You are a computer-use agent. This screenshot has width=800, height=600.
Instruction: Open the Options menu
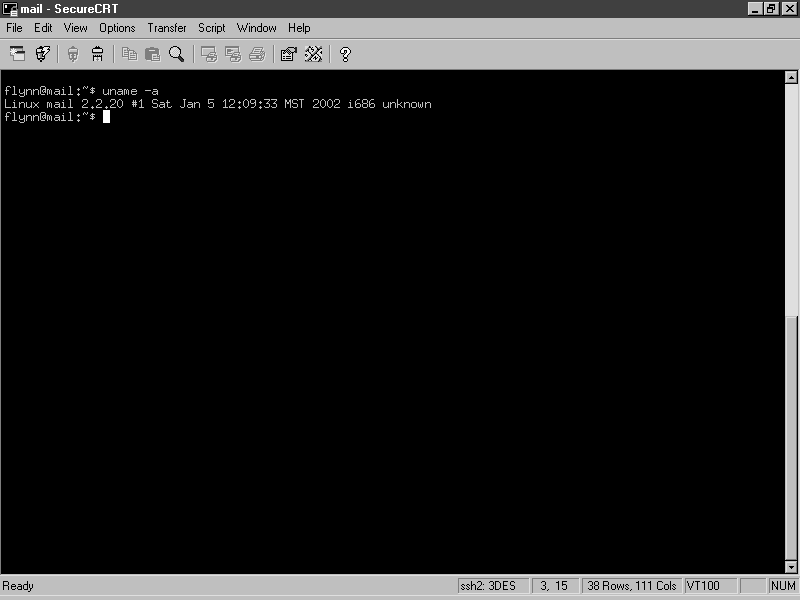coord(117,28)
